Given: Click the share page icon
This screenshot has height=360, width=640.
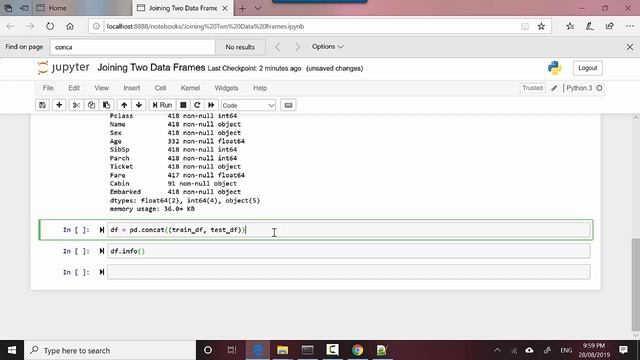Looking at the screenshot, I should (609, 27).
